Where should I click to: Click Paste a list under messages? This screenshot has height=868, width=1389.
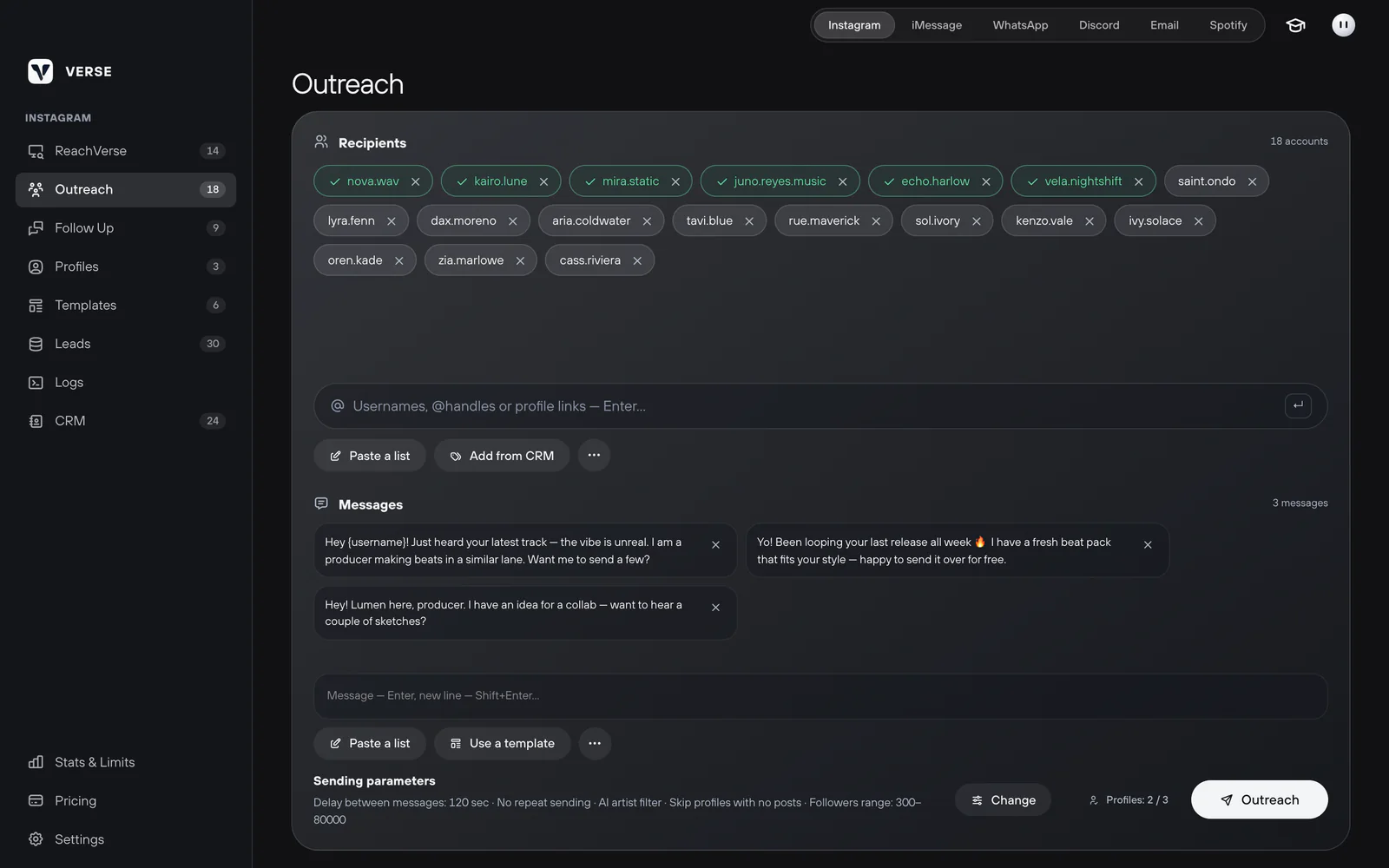(x=370, y=743)
